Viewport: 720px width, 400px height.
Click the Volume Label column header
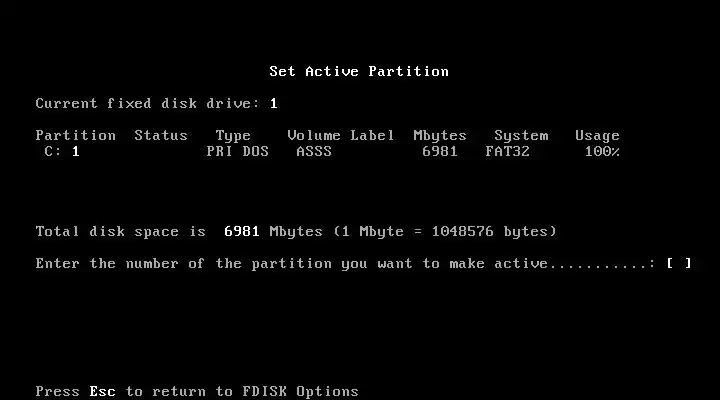(x=341, y=135)
